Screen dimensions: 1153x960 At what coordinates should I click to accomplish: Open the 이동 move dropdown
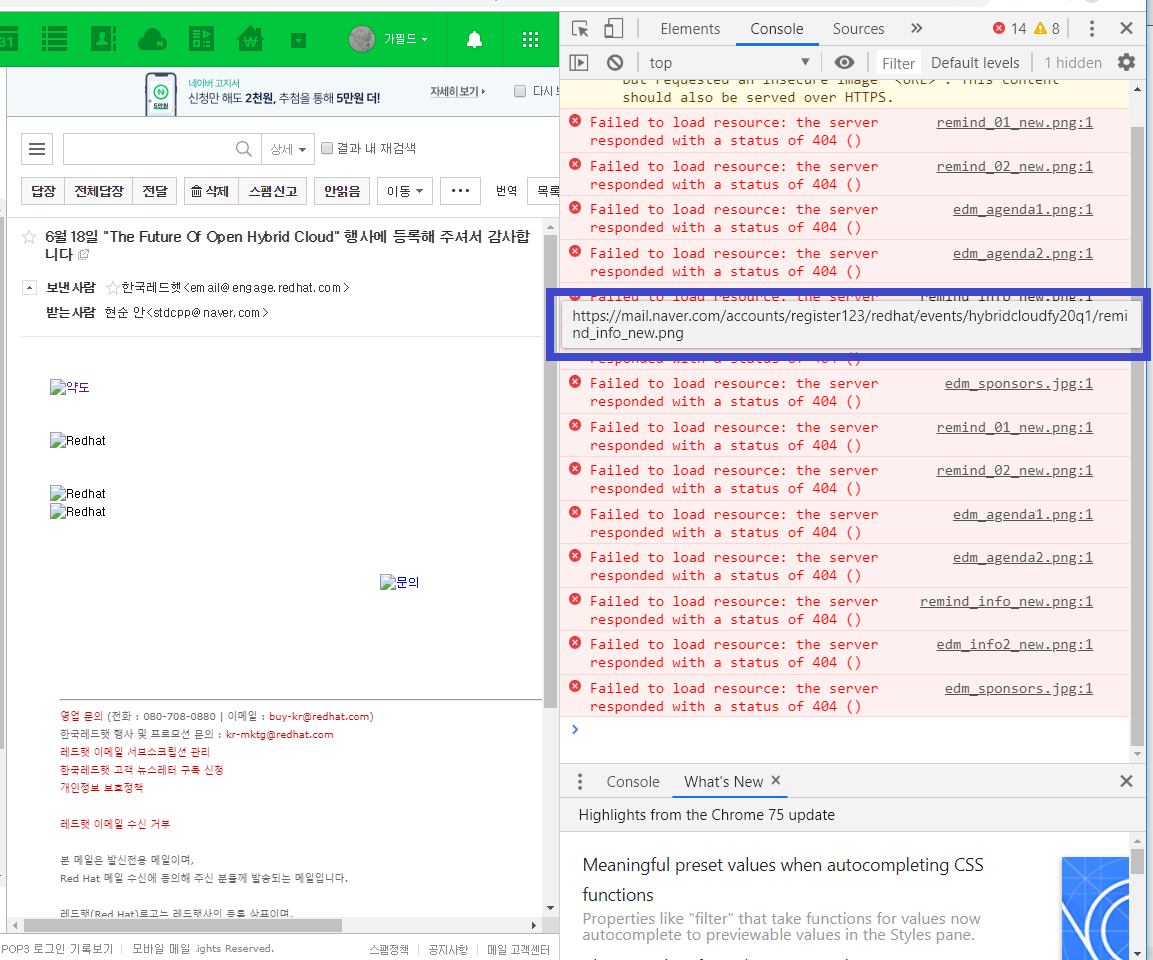click(404, 191)
